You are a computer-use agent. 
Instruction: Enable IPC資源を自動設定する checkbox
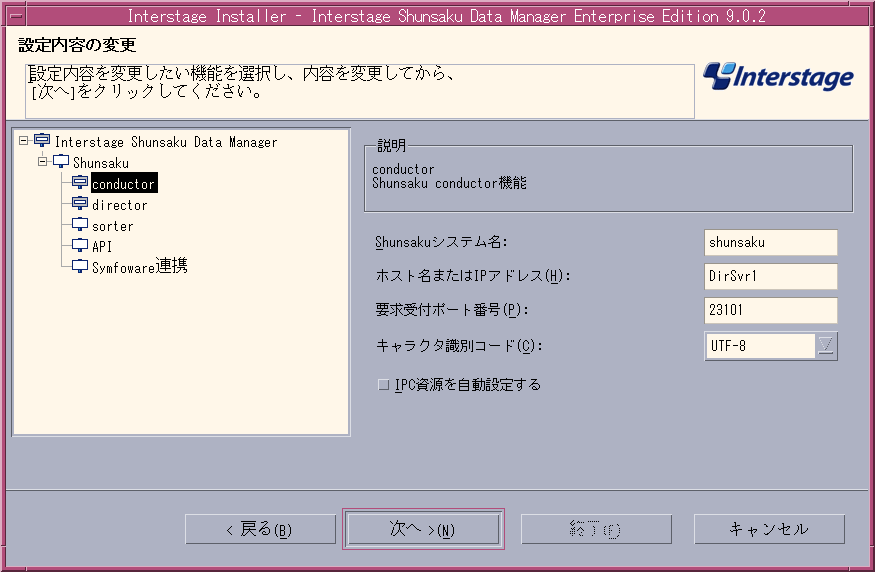coord(383,384)
